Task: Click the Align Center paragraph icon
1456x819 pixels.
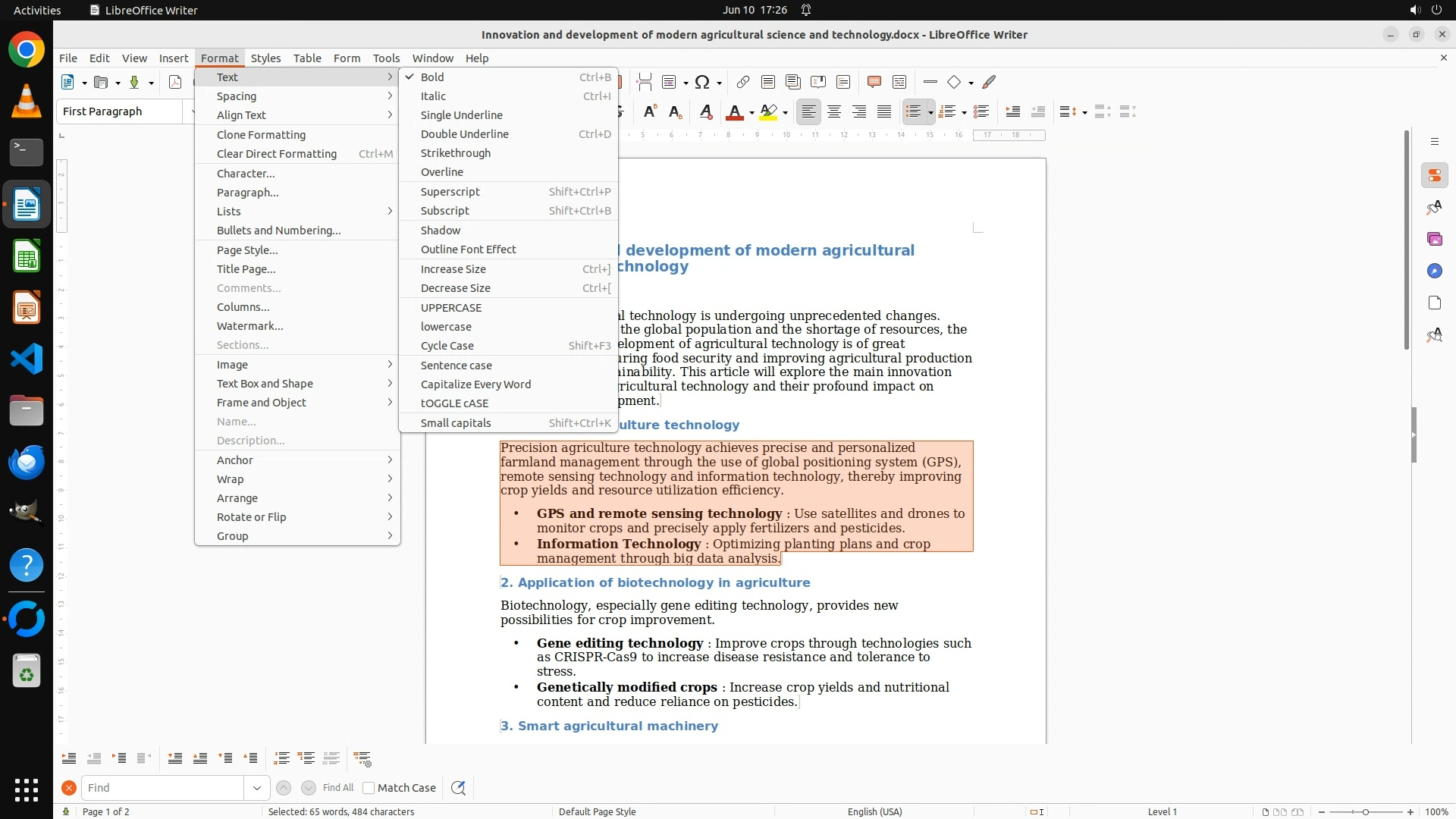Action: click(x=834, y=112)
